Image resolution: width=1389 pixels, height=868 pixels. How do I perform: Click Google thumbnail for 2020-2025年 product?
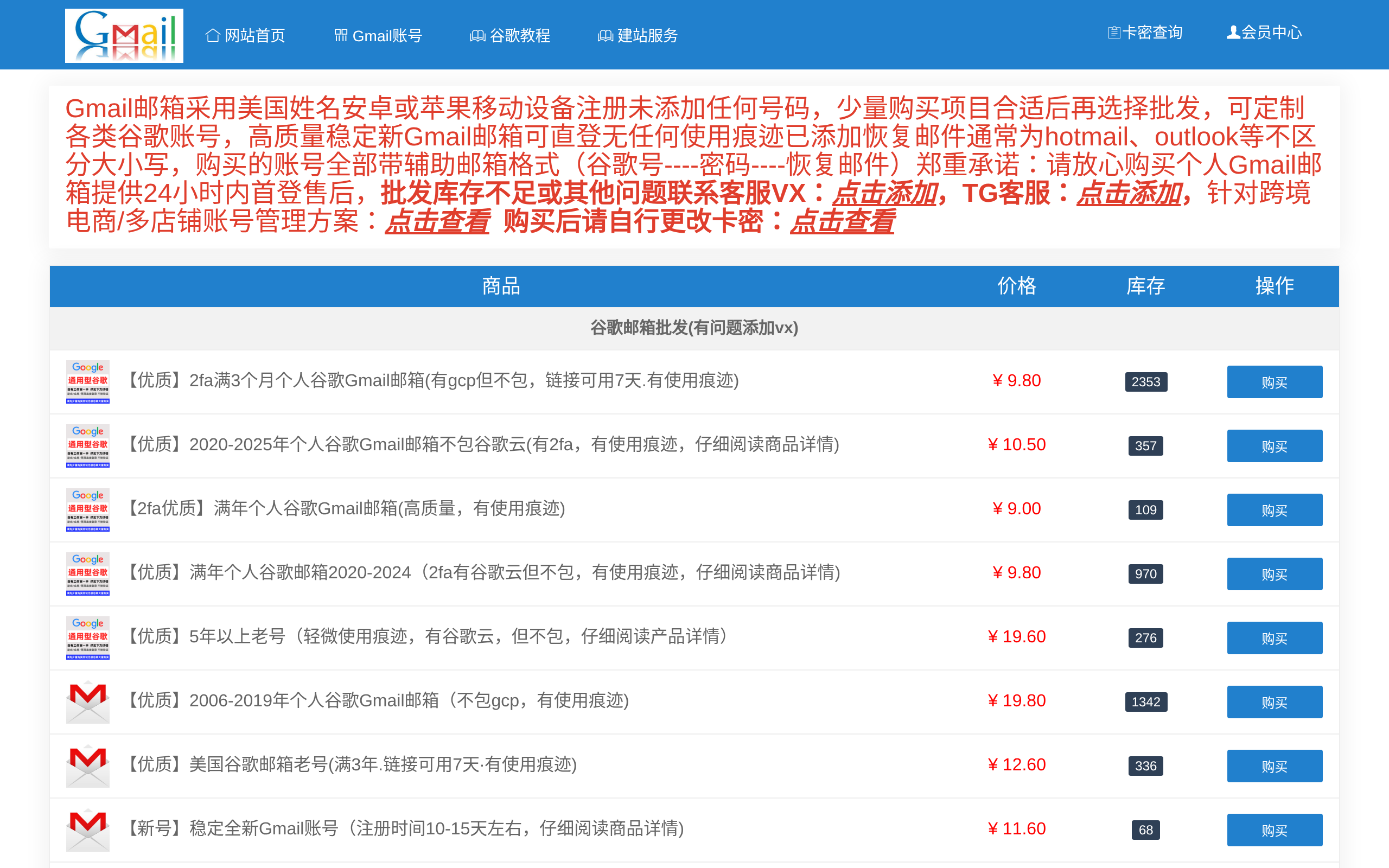pos(88,445)
